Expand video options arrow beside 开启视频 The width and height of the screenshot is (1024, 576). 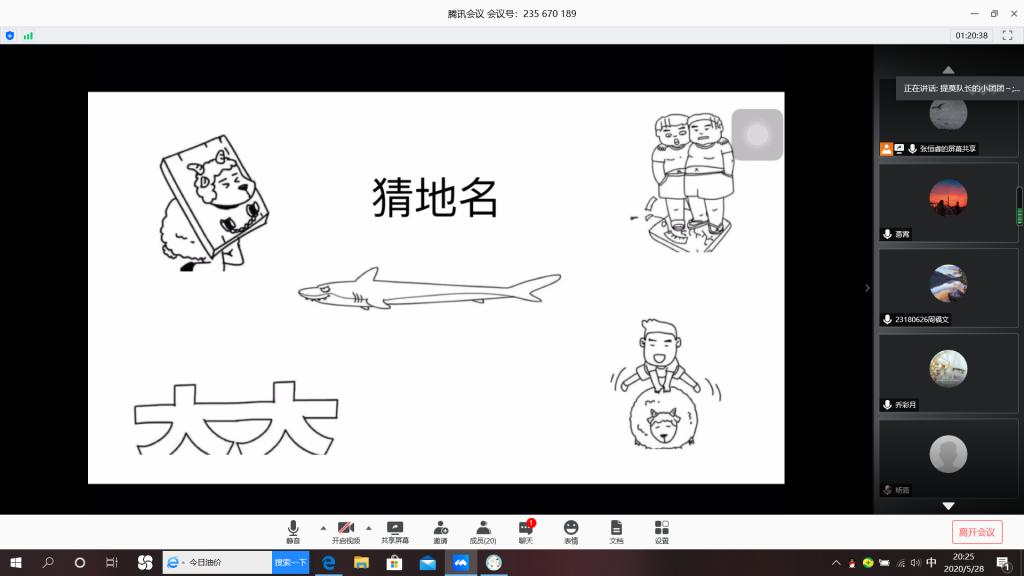tap(369, 527)
